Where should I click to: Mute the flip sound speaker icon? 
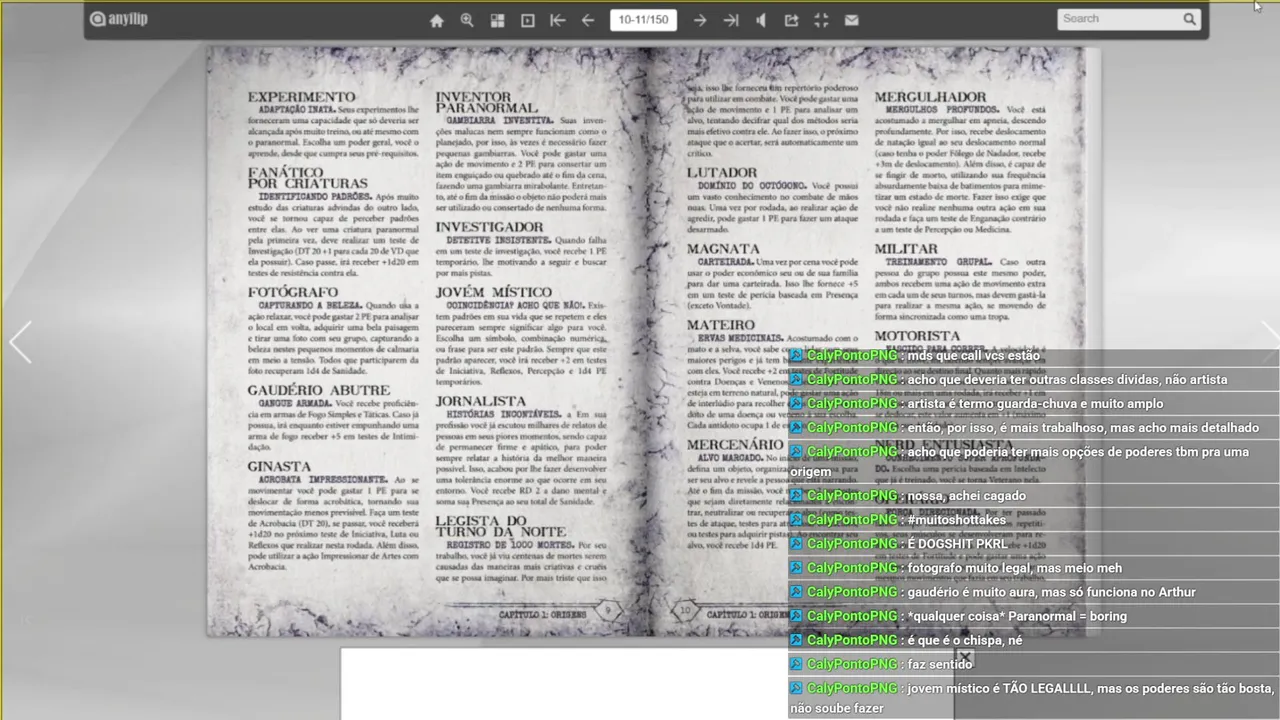pyautogui.click(x=761, y=20)
